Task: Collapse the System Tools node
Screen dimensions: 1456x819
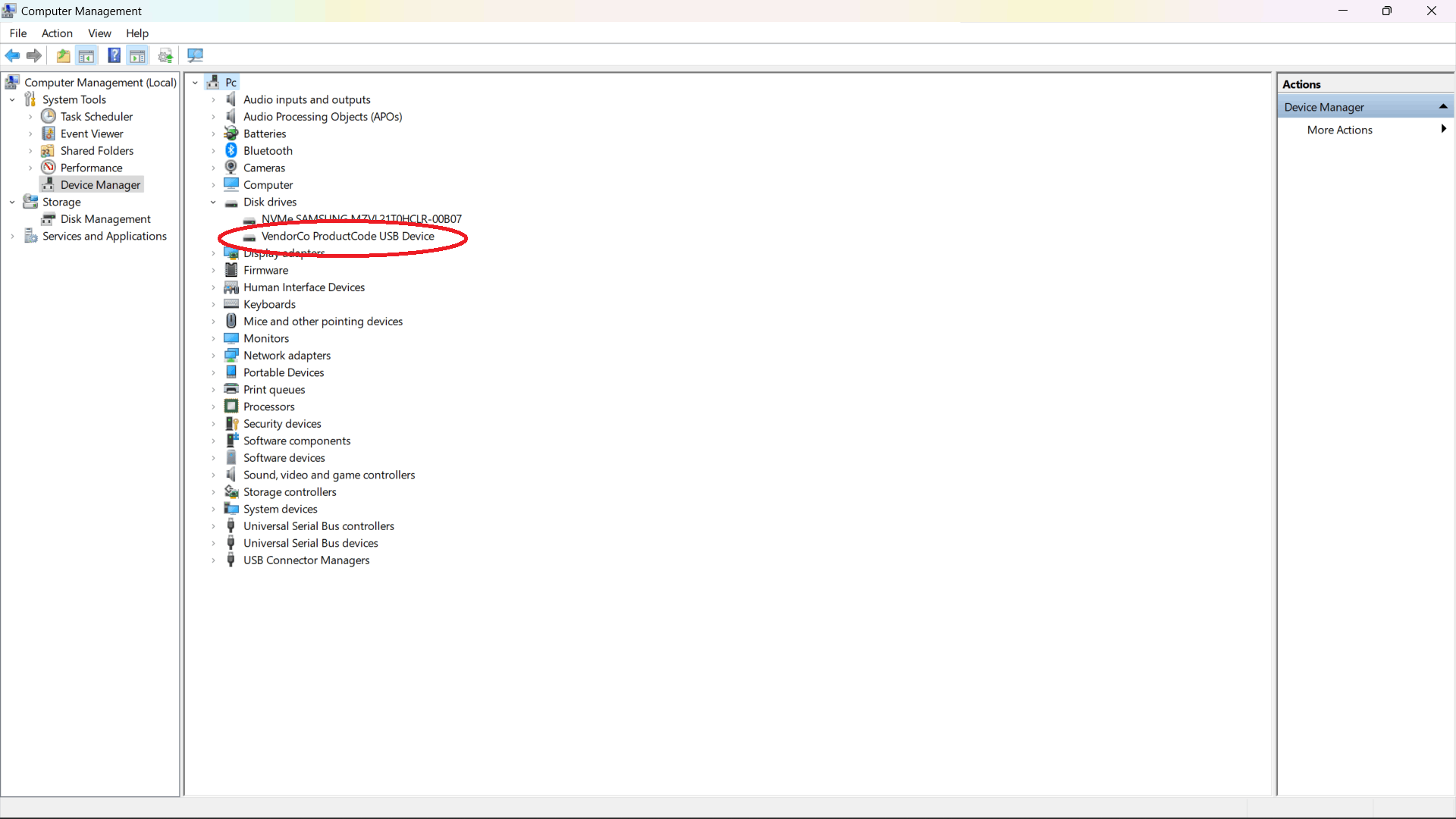Action: (x=12, y=99)
